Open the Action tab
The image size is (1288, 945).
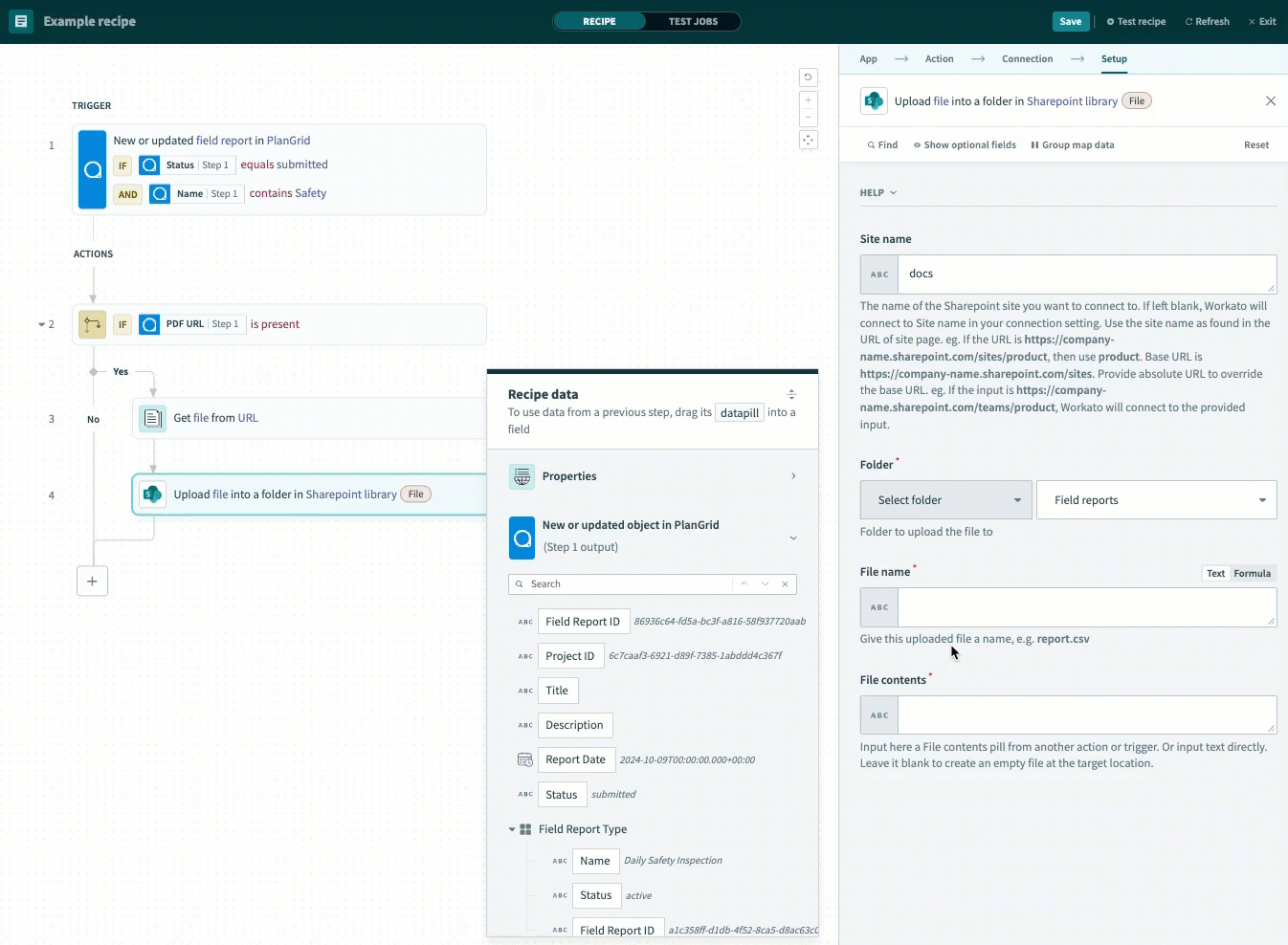click(x=939, y=59)
